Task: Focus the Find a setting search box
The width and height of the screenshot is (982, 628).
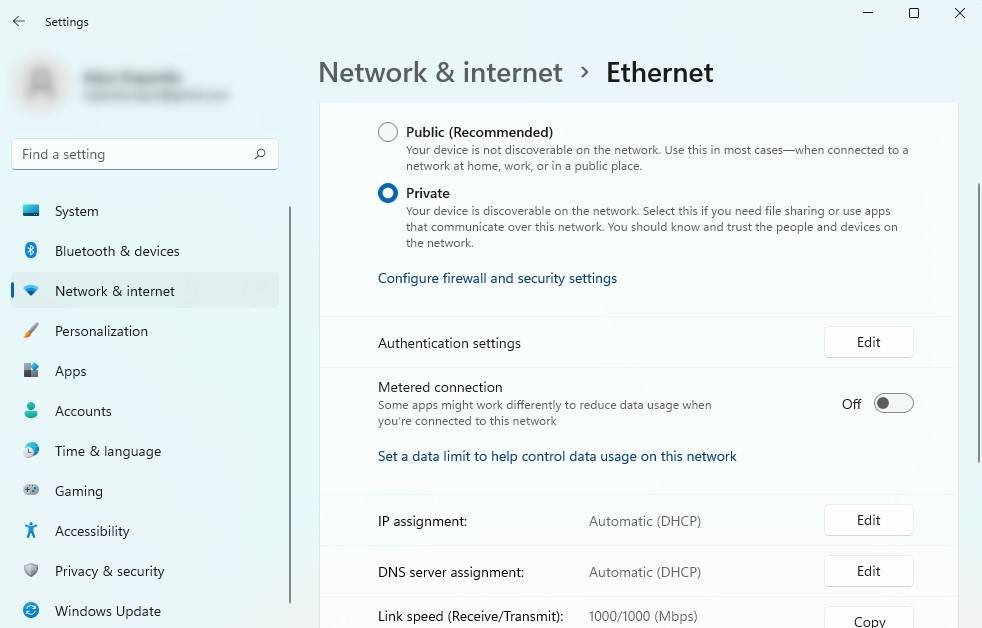Action: click(145, 154)
